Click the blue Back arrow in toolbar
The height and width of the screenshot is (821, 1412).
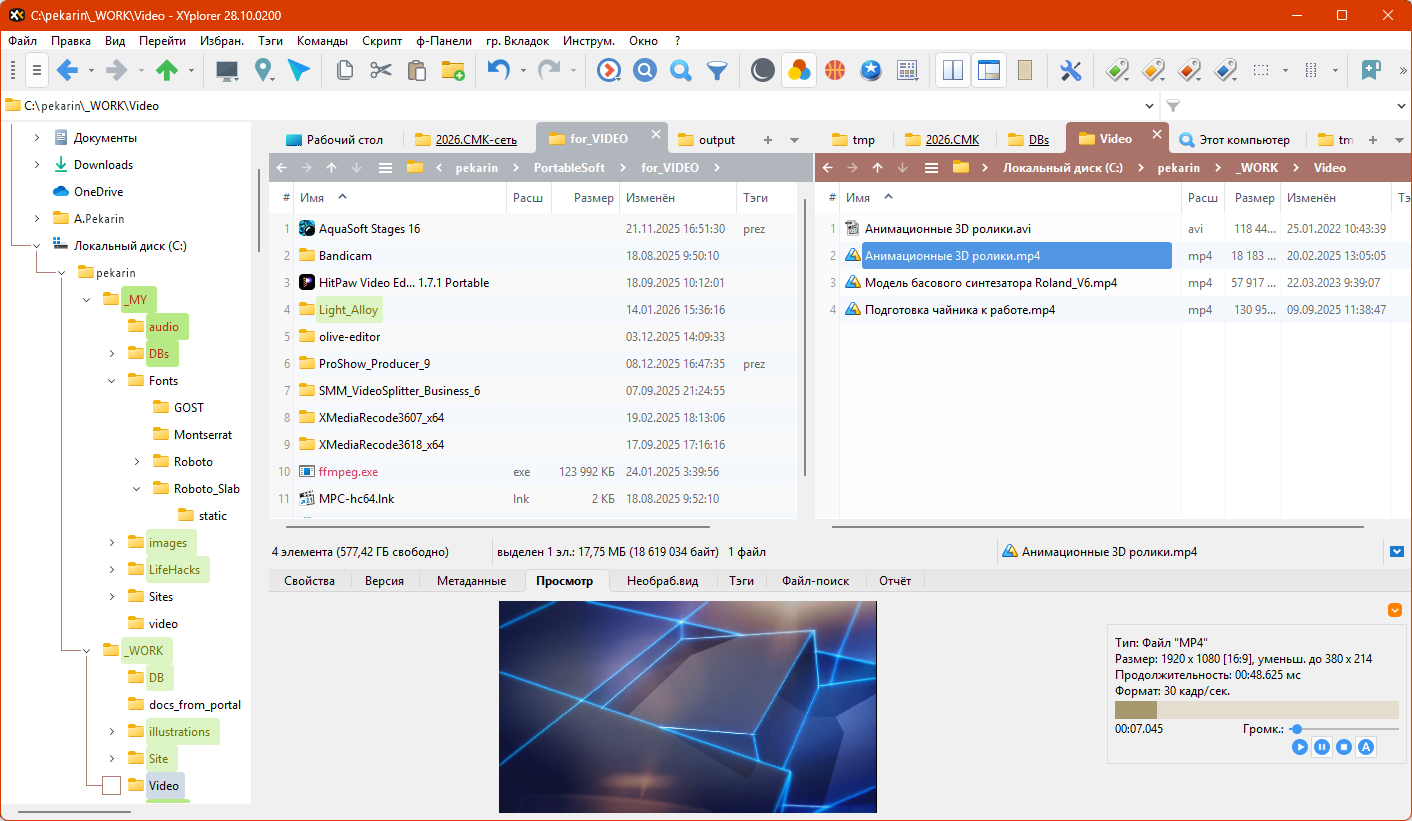pos(67,70)
